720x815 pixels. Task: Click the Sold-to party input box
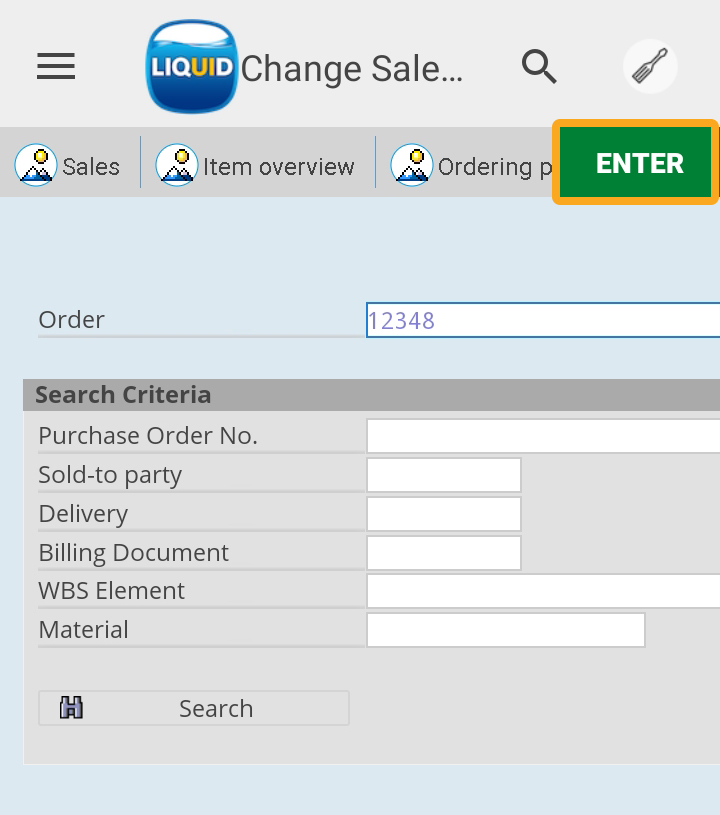click(x=444, y=475)
